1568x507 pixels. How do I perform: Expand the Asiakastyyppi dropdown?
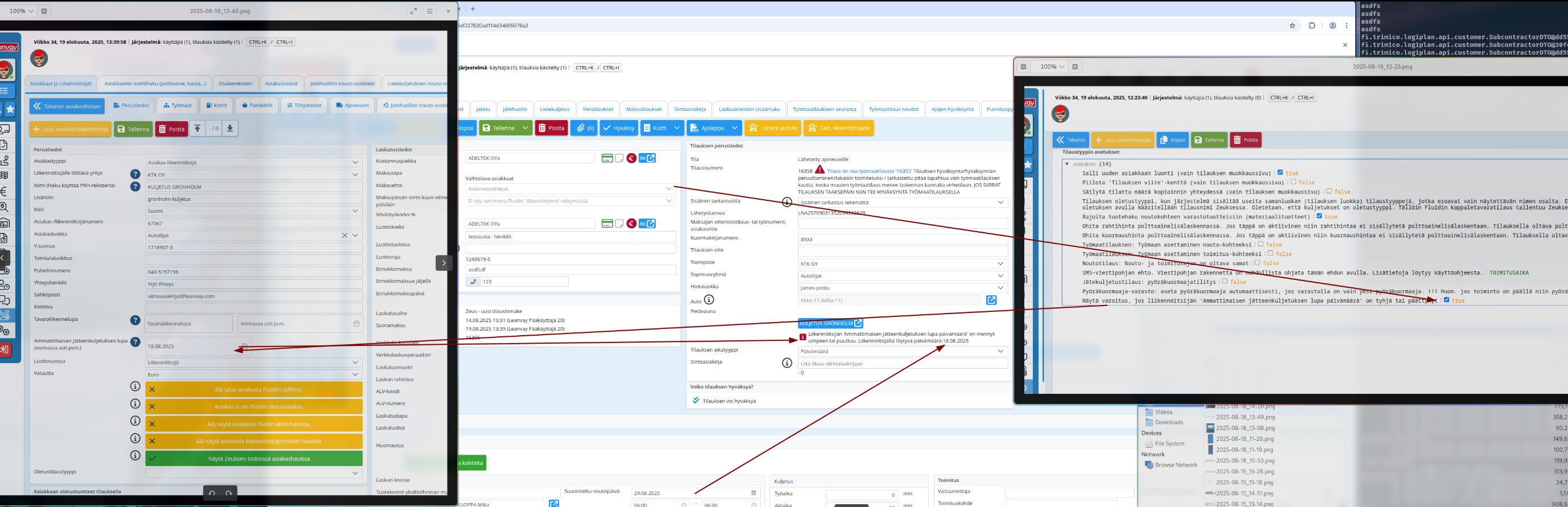click(x=253, y=163)
